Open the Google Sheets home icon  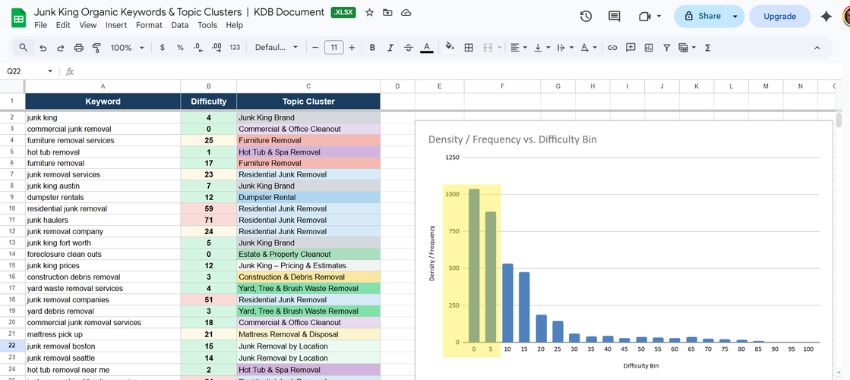(x=18, y=18)
